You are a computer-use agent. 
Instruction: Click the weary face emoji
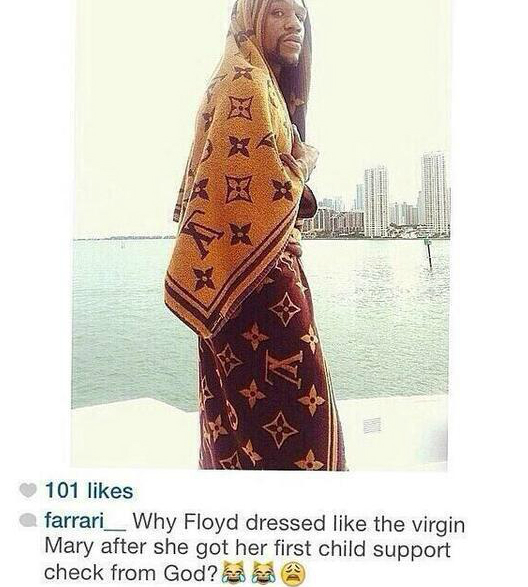point(294,572)
